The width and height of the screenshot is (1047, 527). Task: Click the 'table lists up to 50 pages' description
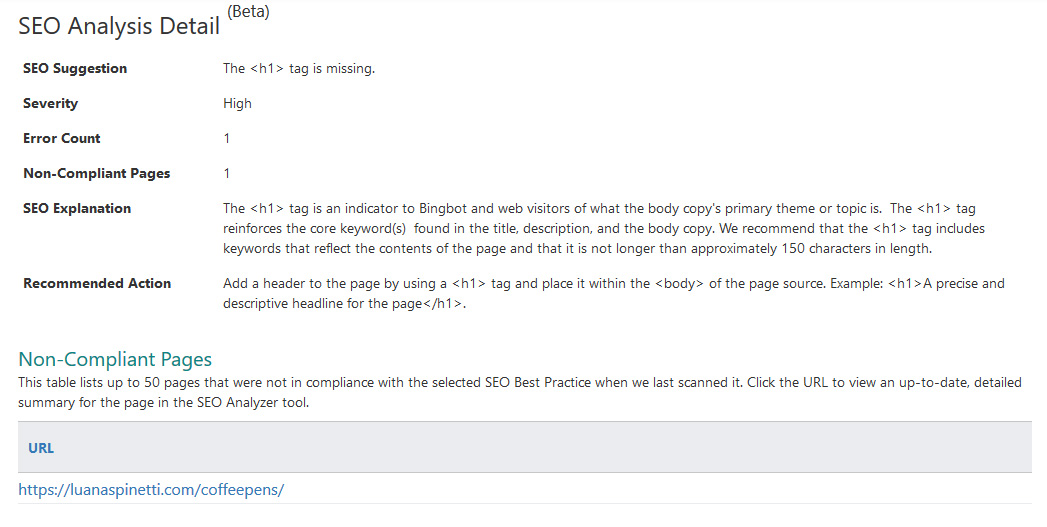519,392
